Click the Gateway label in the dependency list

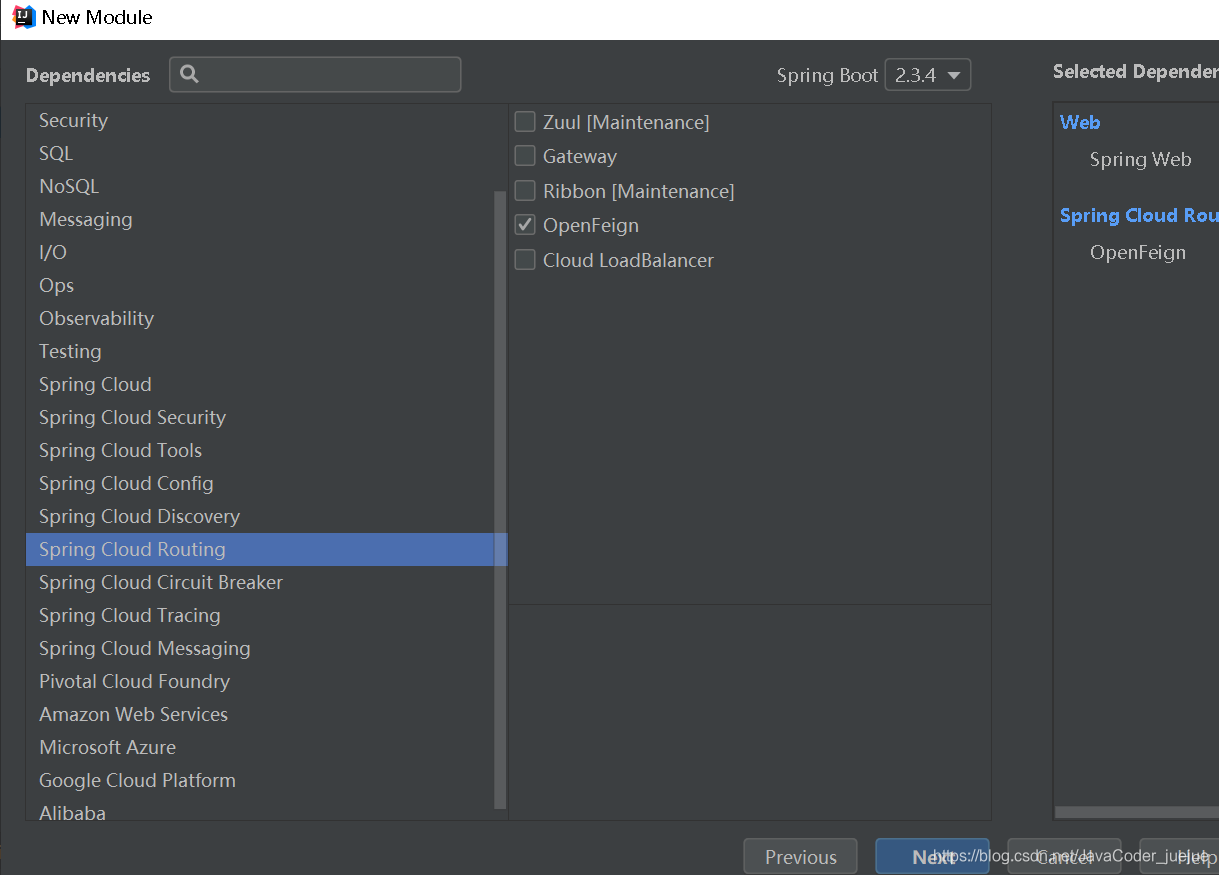[580, 156]
